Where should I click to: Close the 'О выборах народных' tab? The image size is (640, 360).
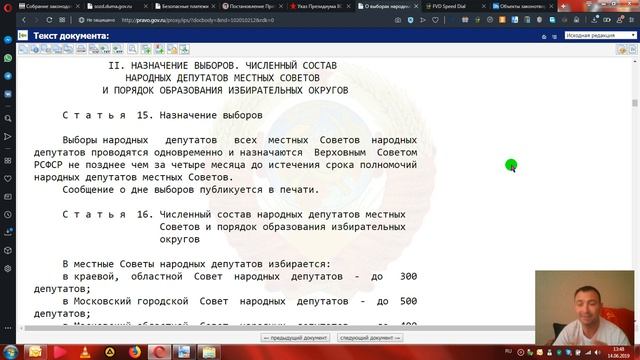click(x=416, y=6)
